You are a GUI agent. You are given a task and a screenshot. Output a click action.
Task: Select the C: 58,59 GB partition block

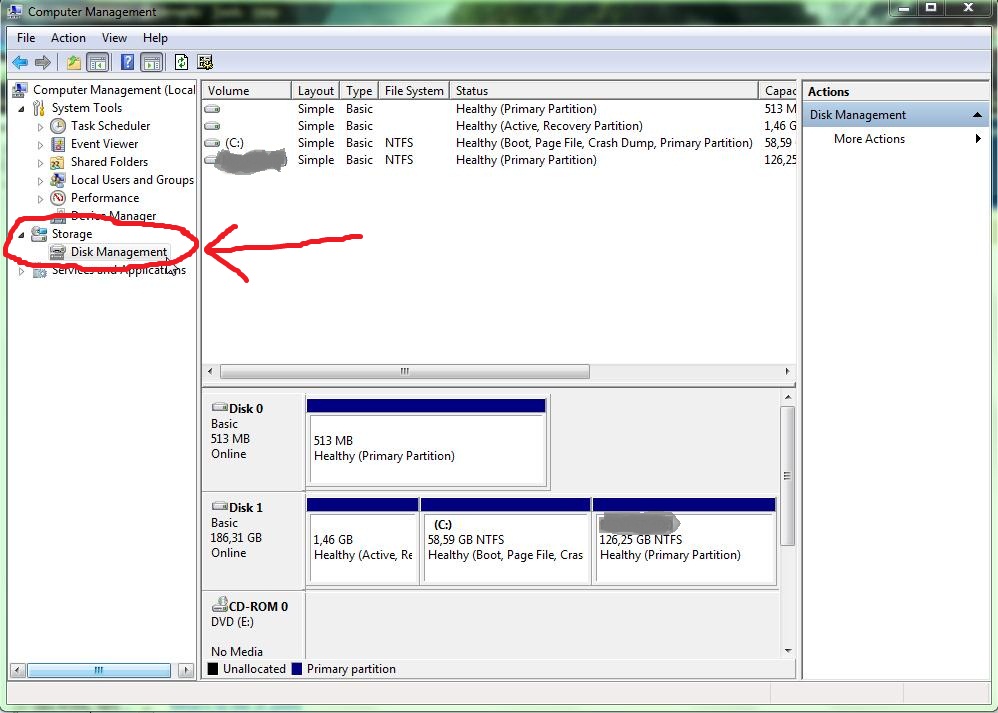tap(505, 542)
